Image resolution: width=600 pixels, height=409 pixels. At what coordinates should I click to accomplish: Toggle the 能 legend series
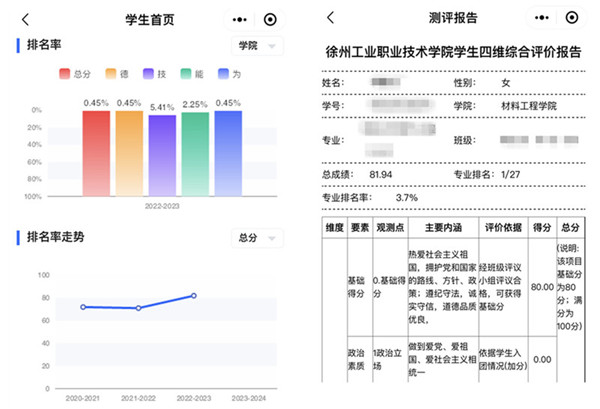(192, 74)
